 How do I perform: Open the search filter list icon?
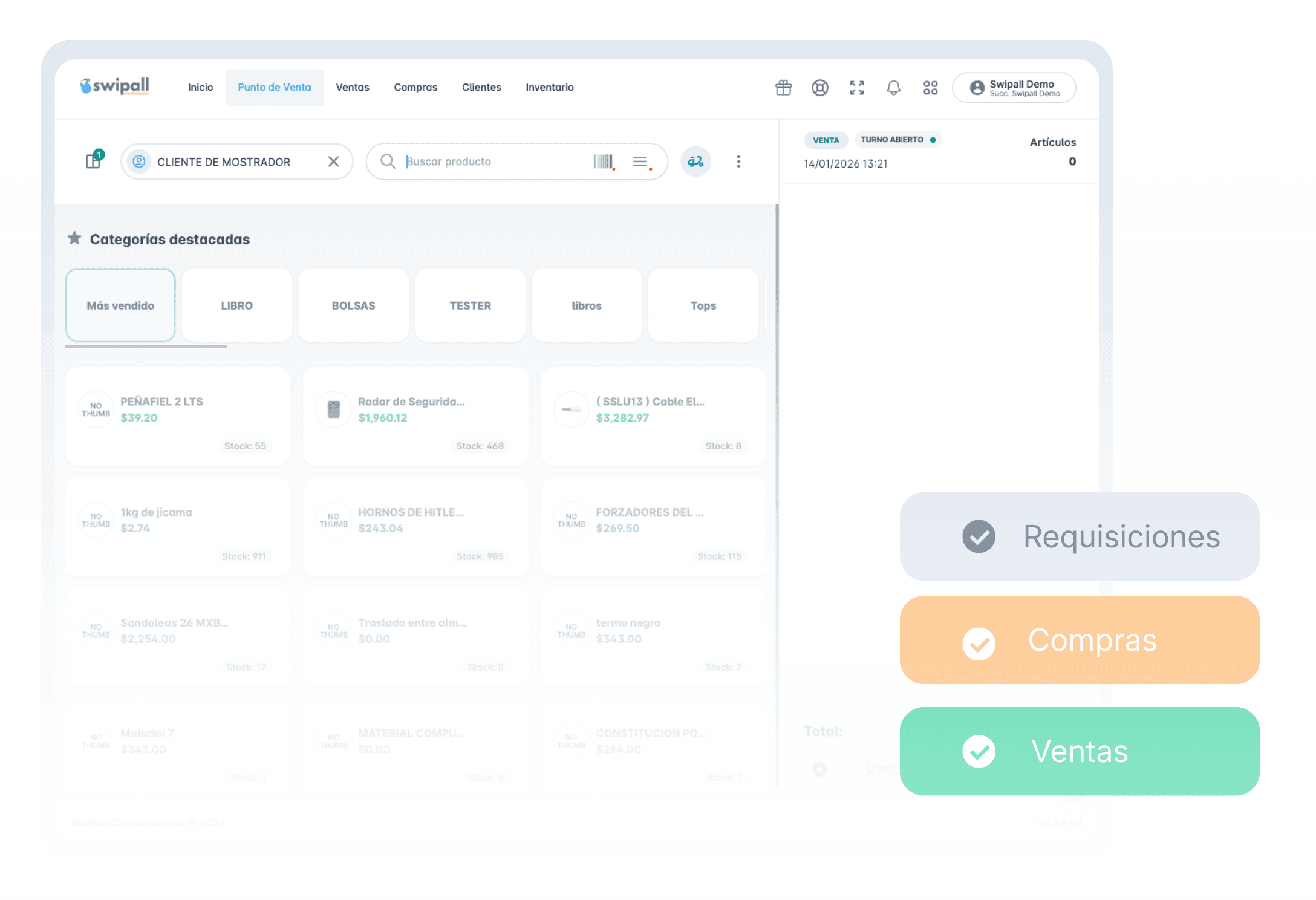click(x=640, y=161)
